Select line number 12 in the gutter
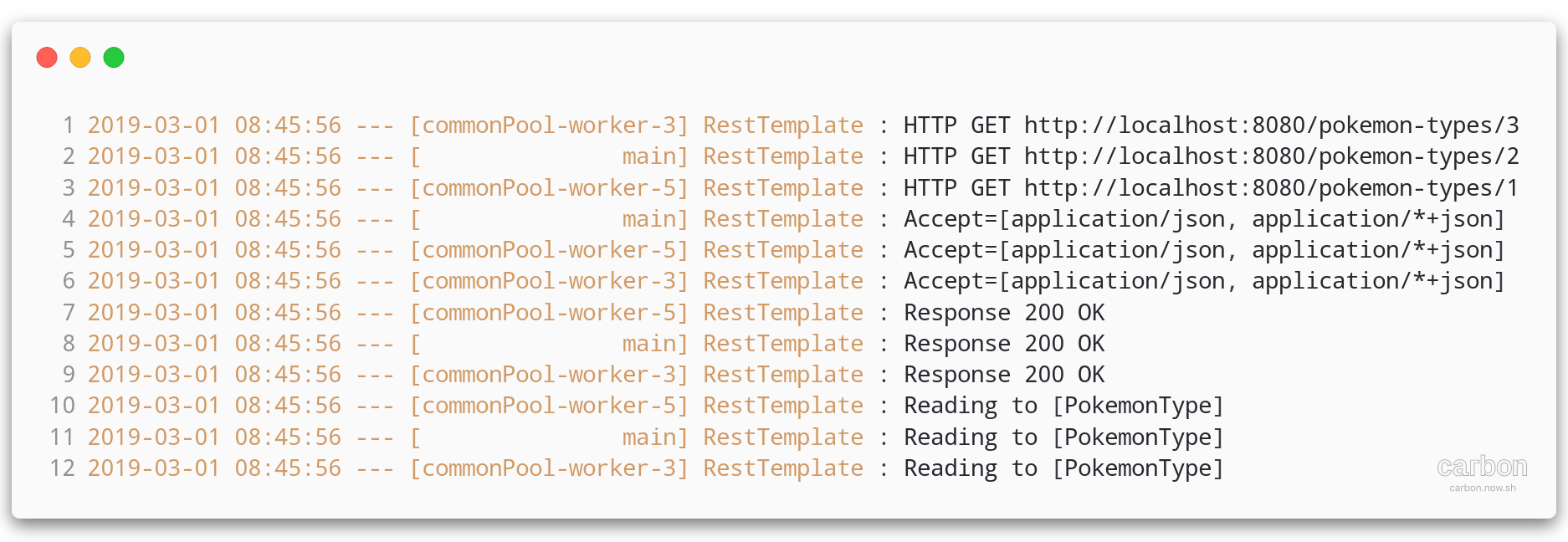 click(x=63, y=468)
